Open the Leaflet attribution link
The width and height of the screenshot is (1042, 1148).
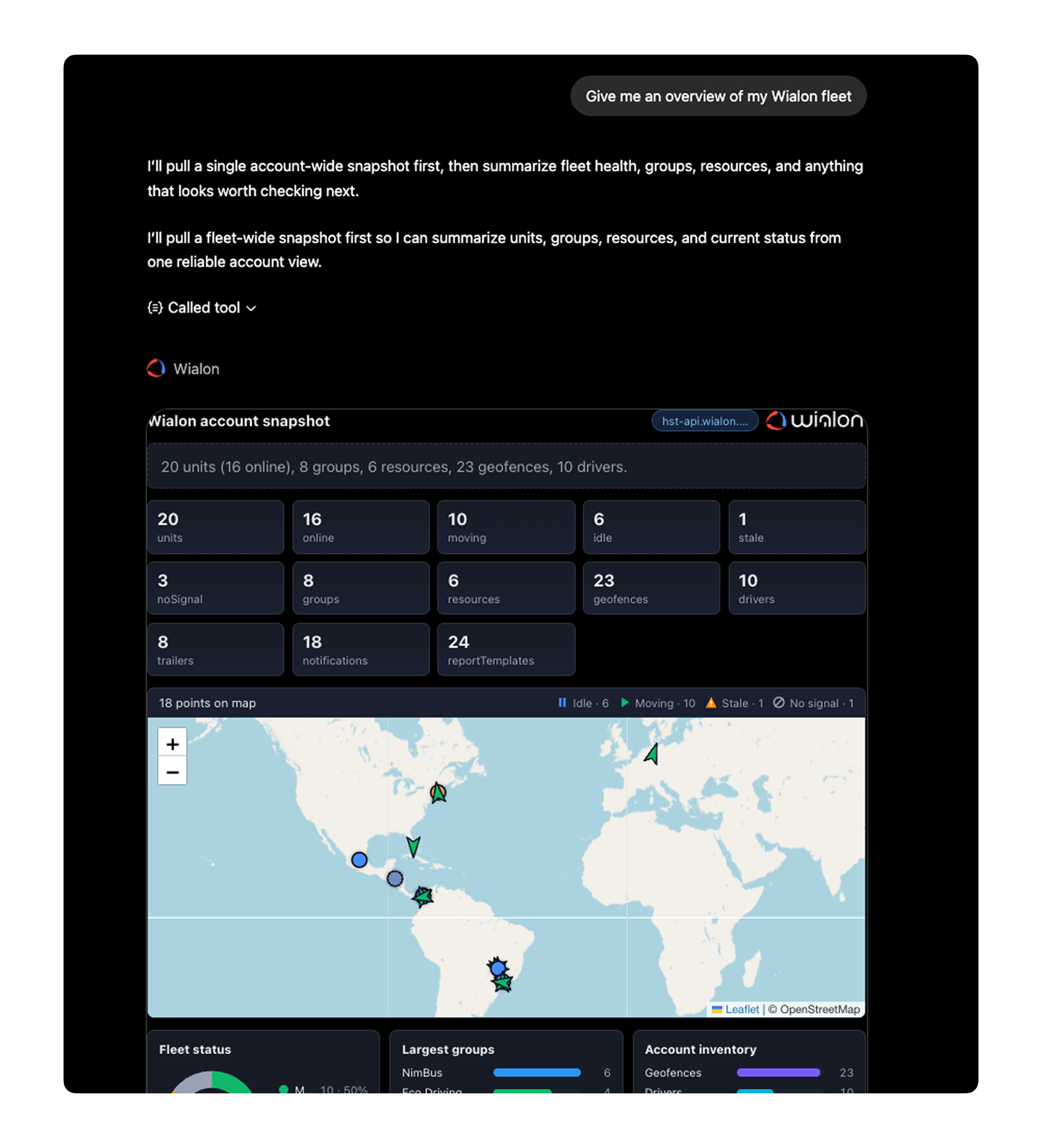click(x=741, y=1009)
